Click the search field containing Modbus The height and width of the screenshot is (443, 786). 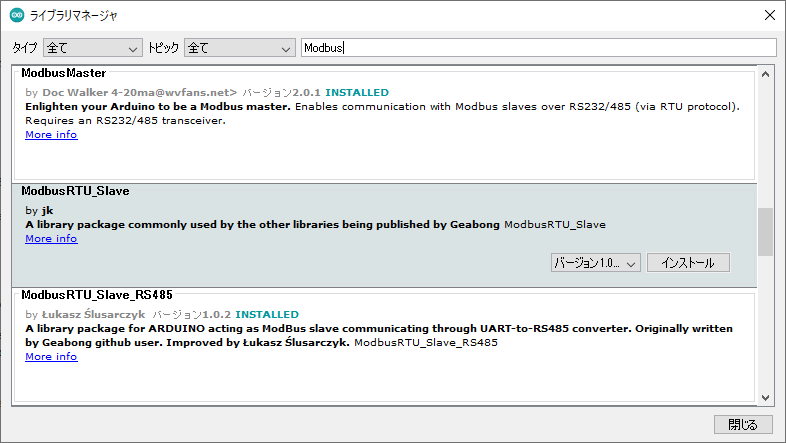(x=538, y=48)
